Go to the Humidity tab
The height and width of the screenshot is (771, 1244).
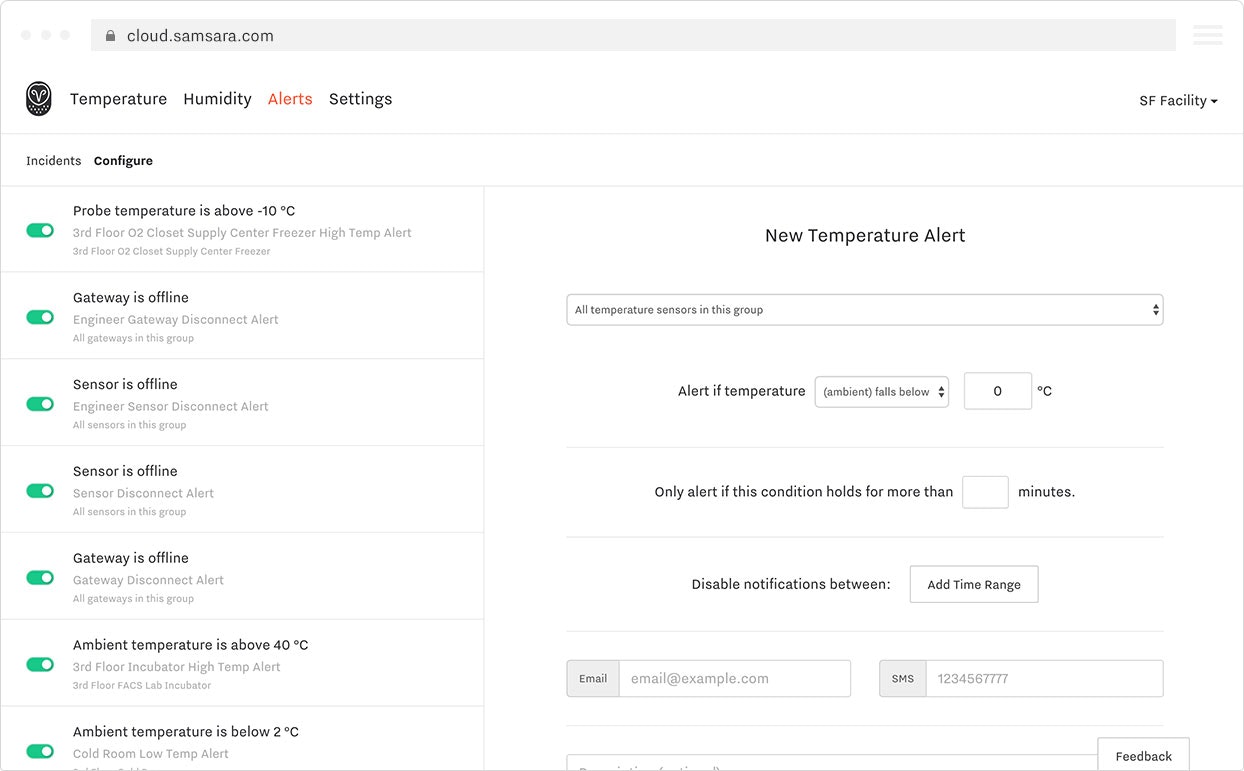[x=217, y=99]
